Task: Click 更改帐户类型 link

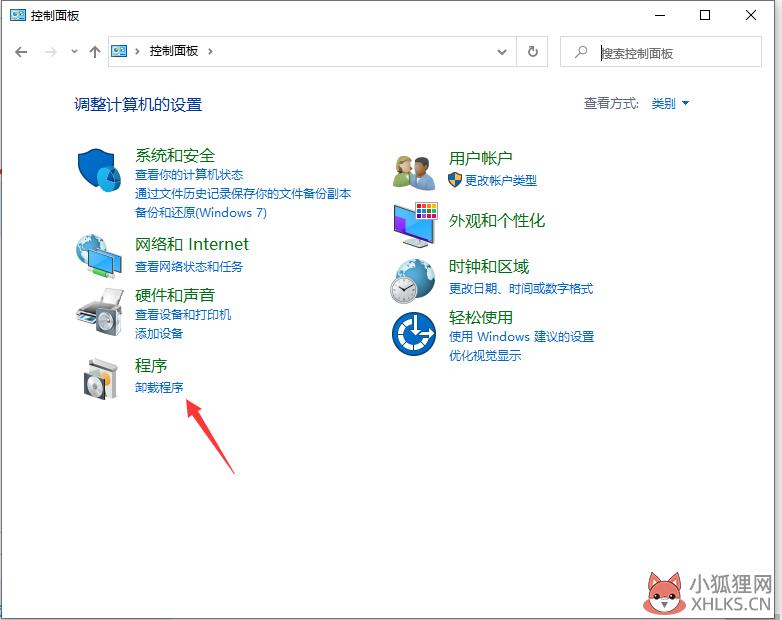Action: pyautogui.click(x=501, y=181)
